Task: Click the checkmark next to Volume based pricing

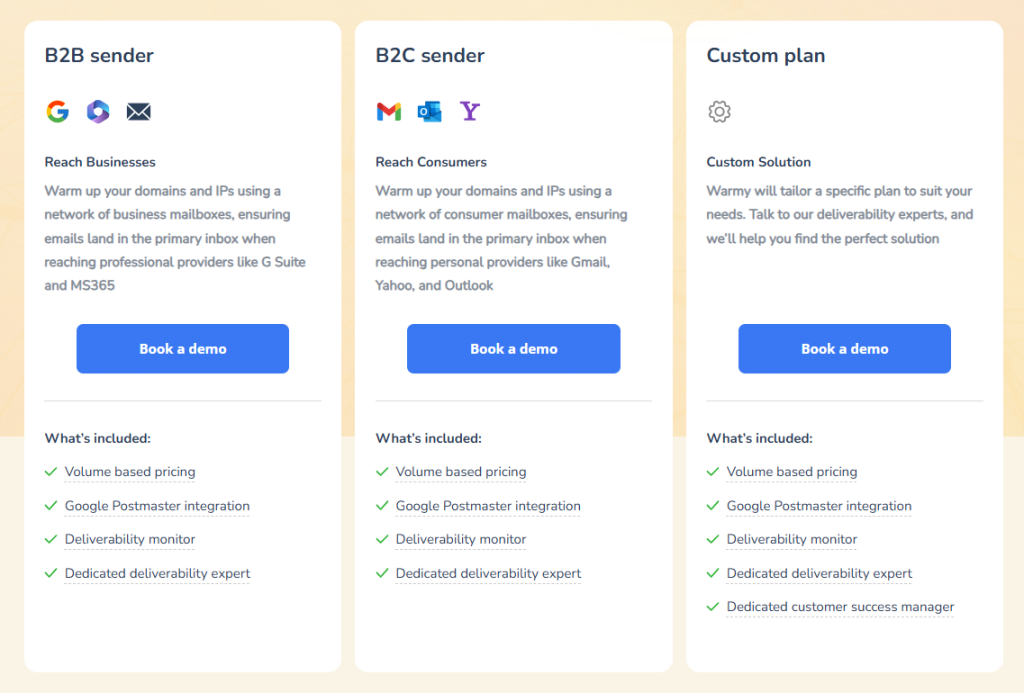Action: click(51, 472)
